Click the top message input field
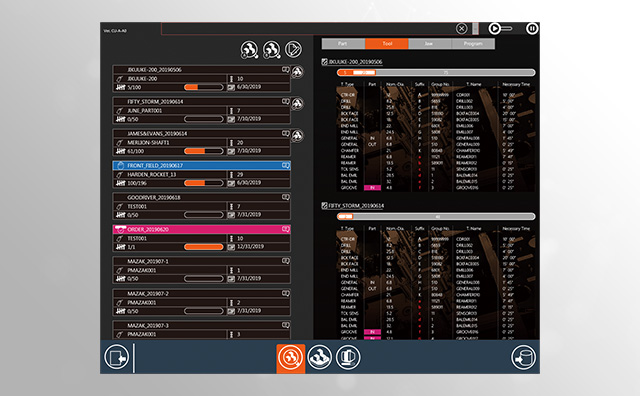The height and width of the screenshot is (396, 640). coord(308,29)
